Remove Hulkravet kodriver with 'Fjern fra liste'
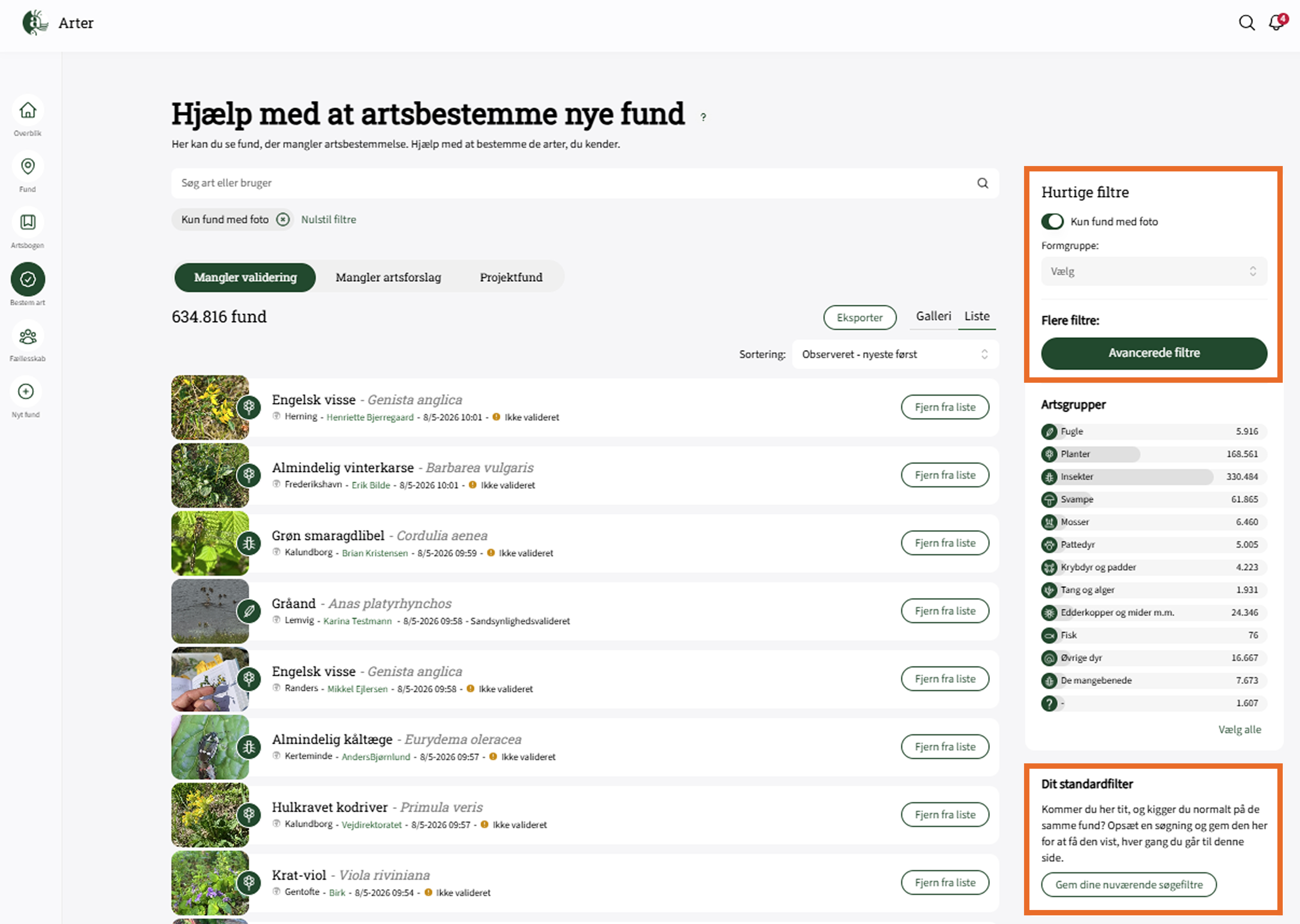 945,815
